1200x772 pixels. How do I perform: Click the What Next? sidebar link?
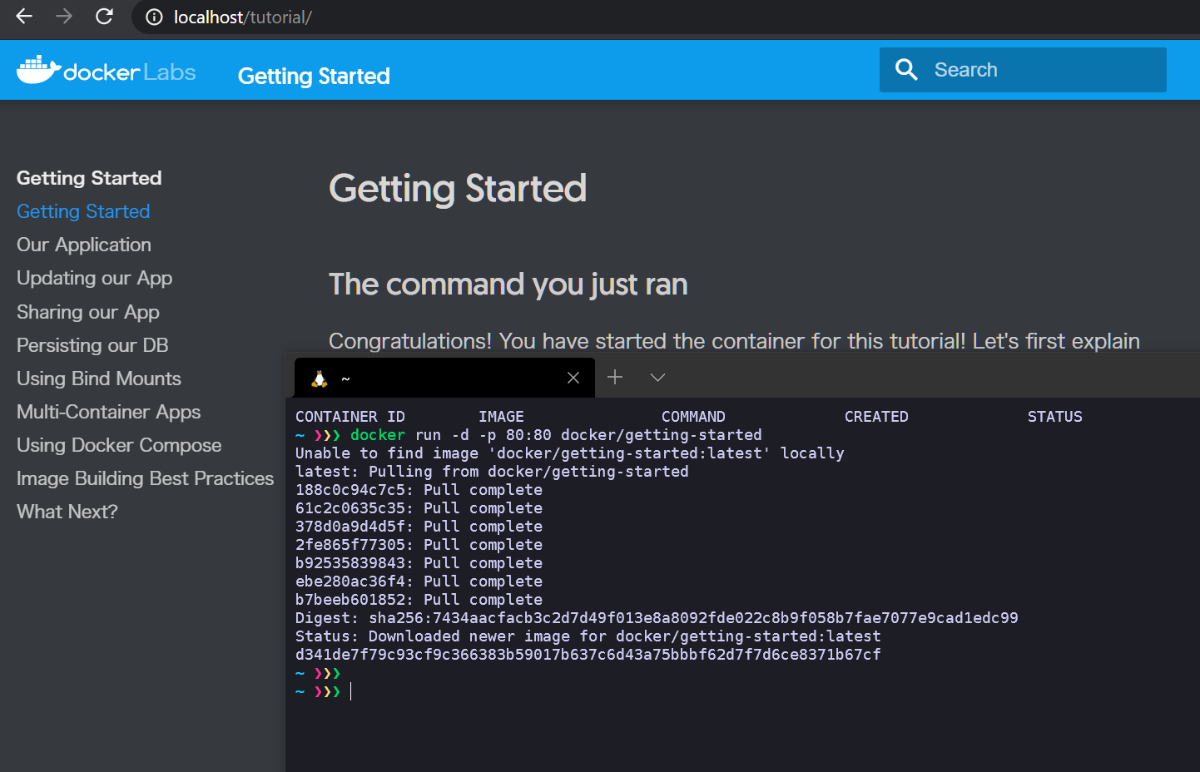pyautogui.click(x=67, y=511)
